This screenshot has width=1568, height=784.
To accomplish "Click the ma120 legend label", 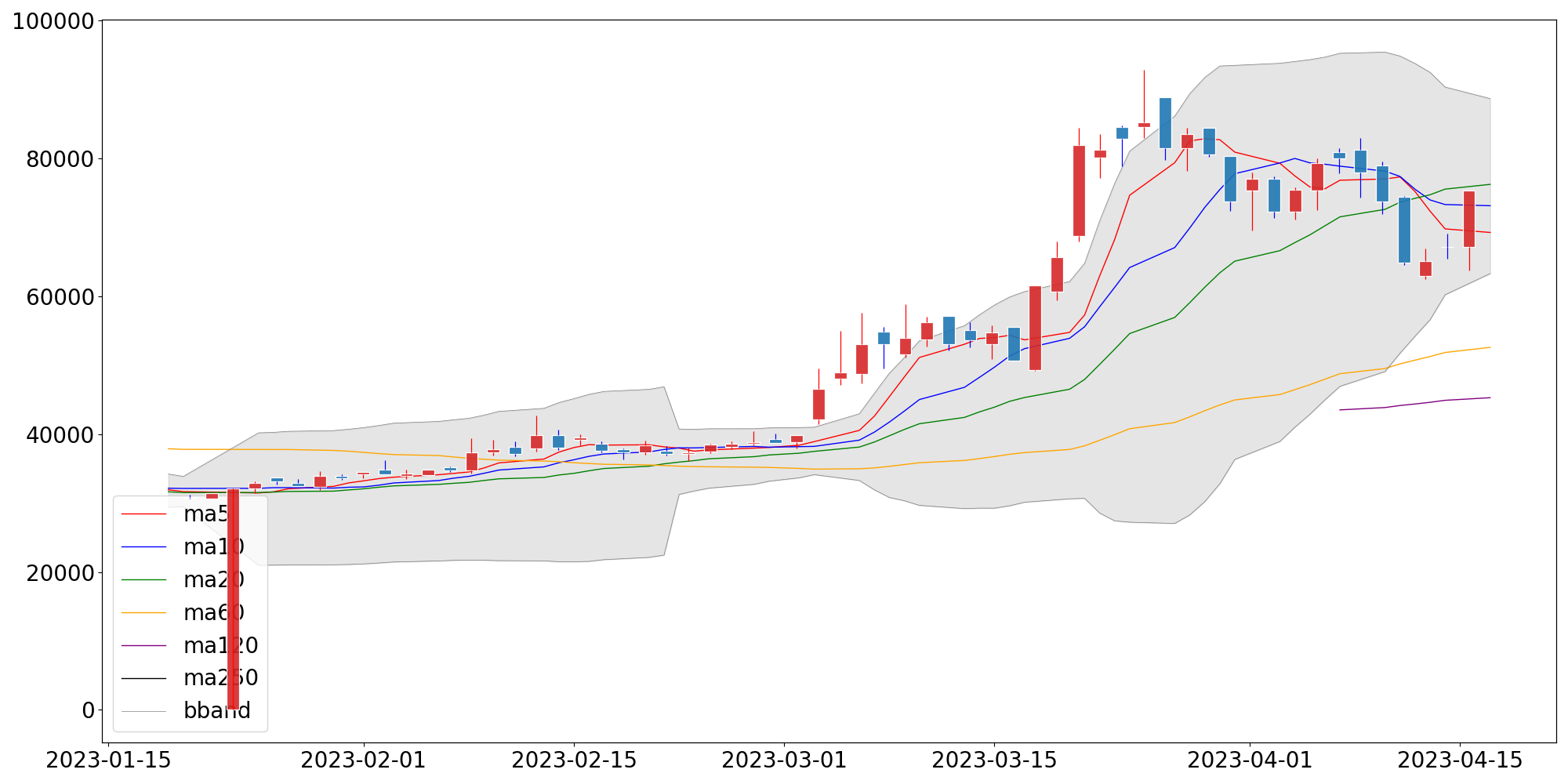I will (221, 646).
